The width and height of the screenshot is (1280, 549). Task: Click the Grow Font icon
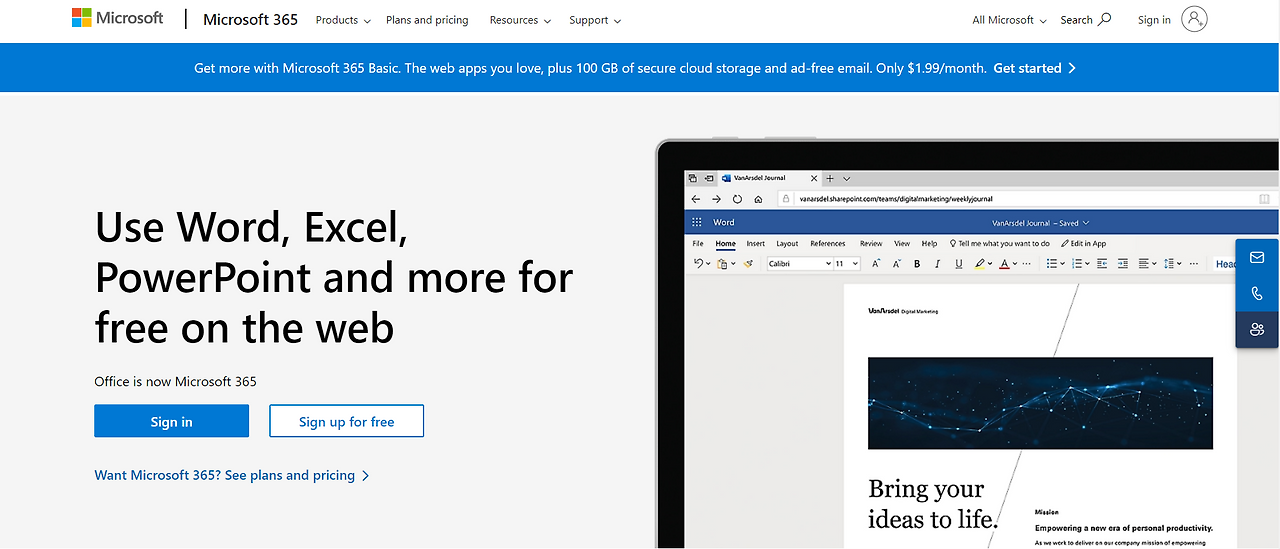876,264
